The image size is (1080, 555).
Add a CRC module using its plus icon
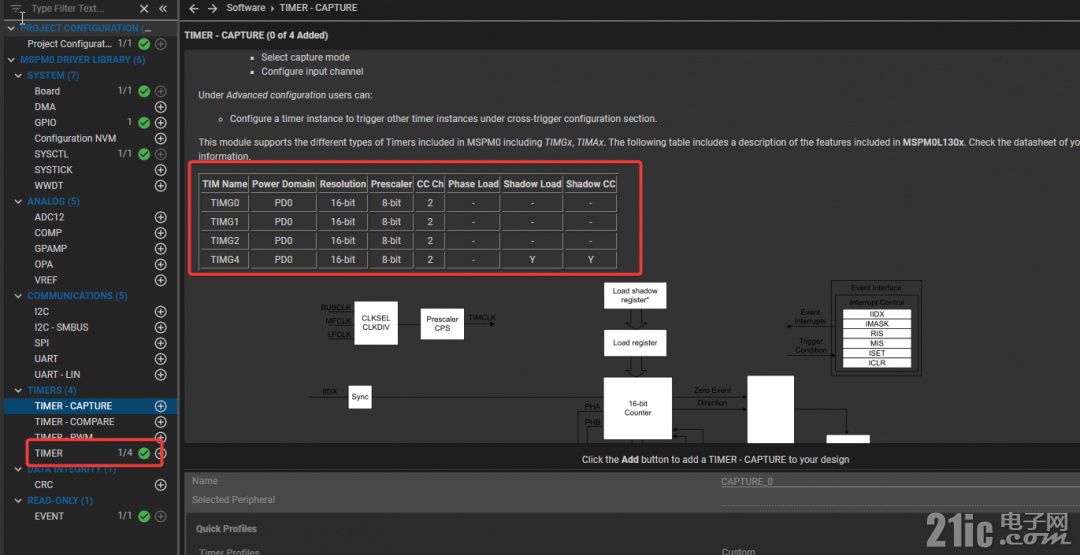(160, 485)
